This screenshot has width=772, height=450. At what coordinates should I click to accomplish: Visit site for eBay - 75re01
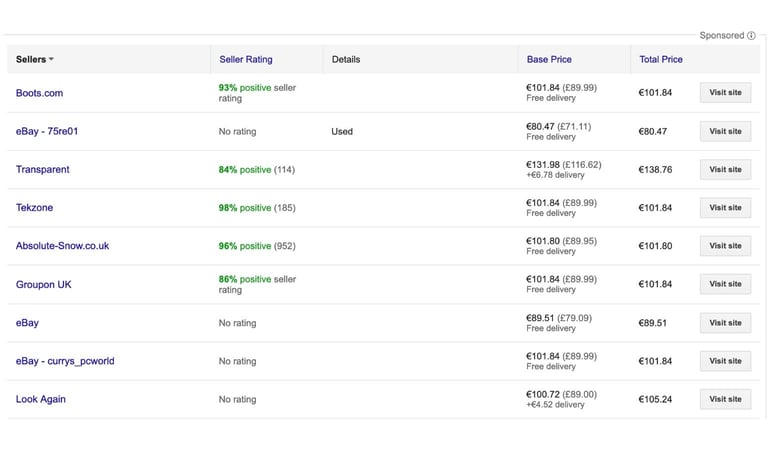(x=725, y=131)
